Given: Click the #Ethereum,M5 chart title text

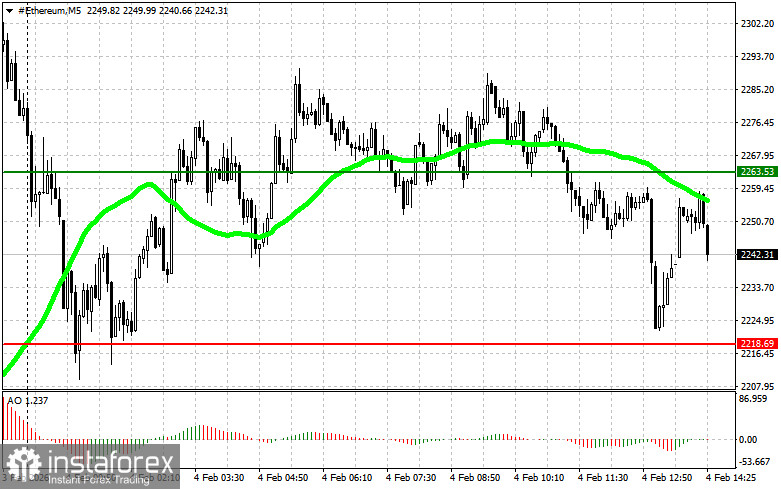Looking at the screenshot, I should (49, 10).
